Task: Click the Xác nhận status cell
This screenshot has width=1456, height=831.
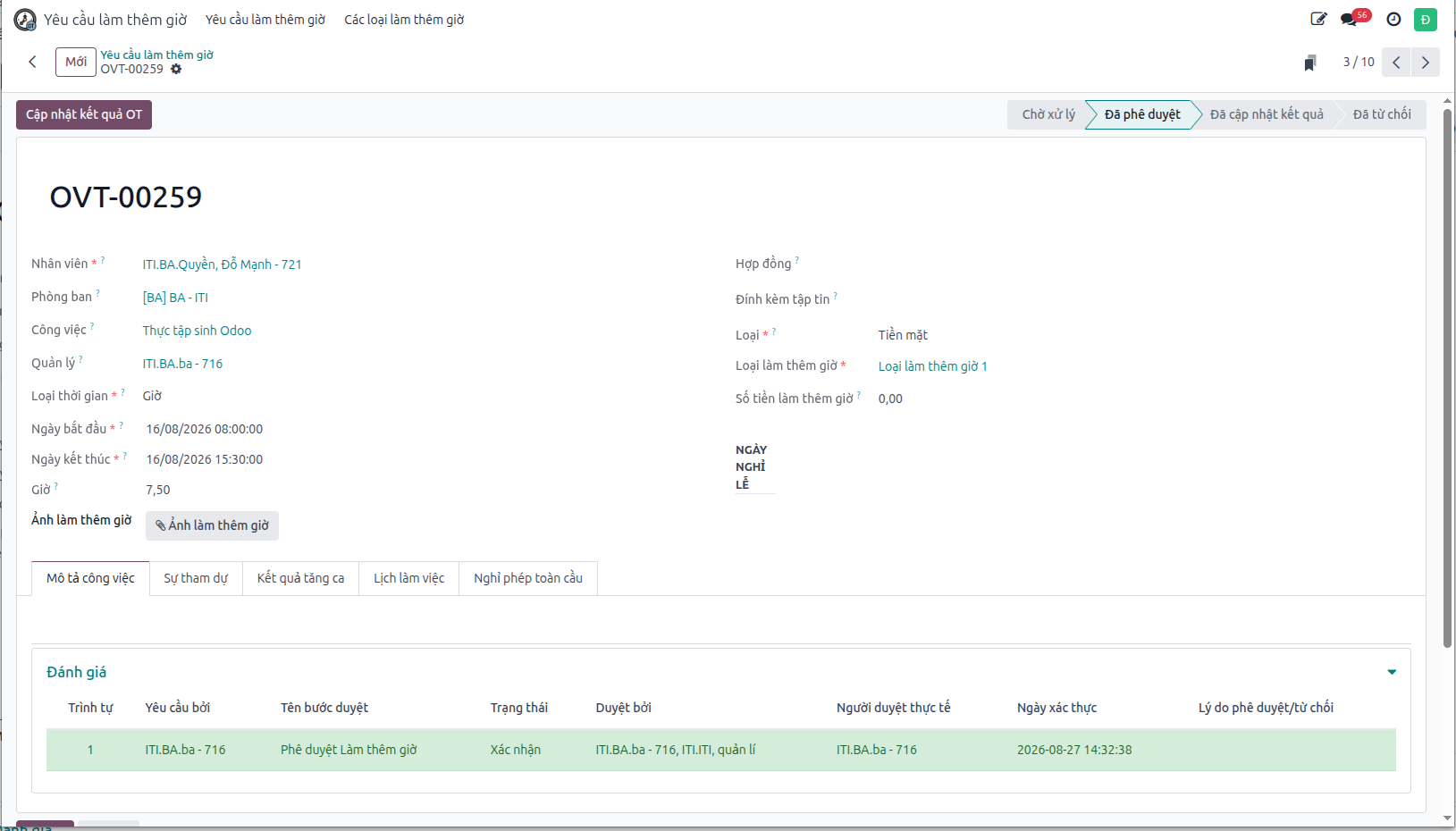Action: 515,750
